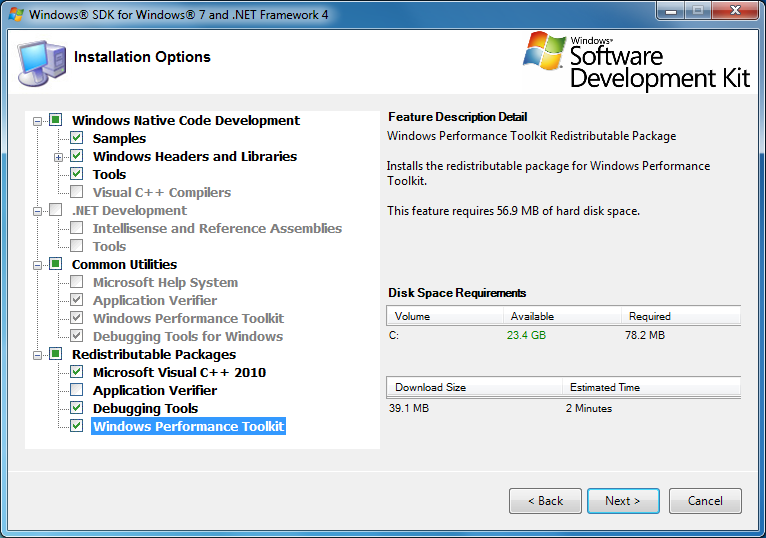This screenshot has height=538, width=766.
Task: Select the highlighted Windows Performance Toolkit item
Action: click(x=188, y=427)
